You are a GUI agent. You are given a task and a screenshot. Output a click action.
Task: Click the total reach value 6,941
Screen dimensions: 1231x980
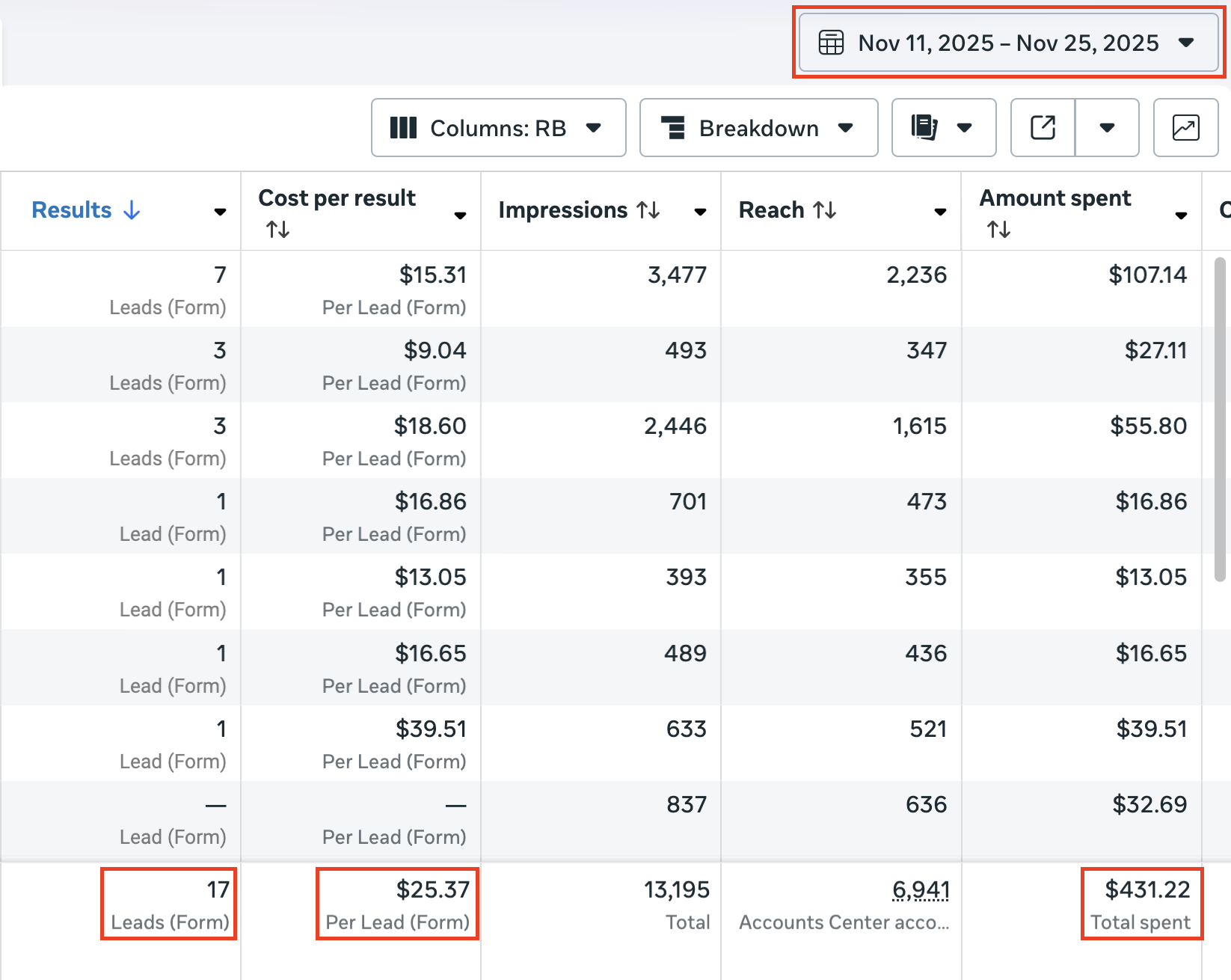[x=921, y=889]
